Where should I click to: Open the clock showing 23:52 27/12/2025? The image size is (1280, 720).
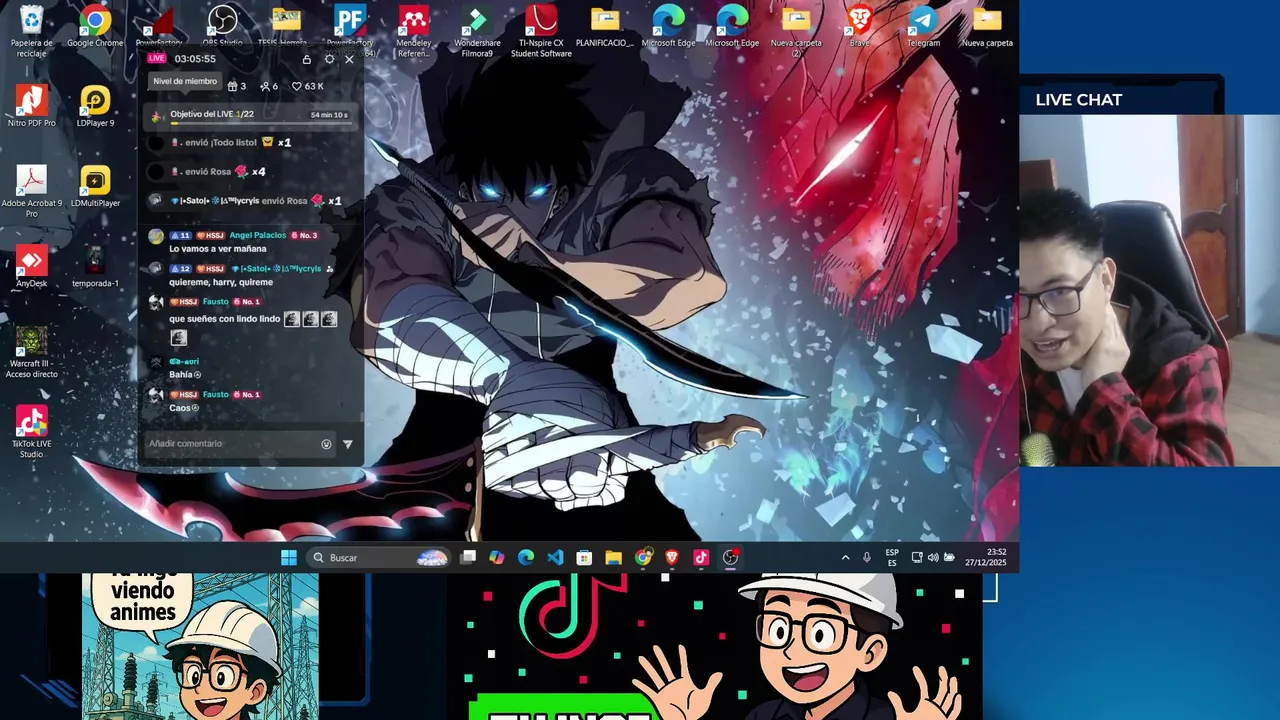(985, 558)
